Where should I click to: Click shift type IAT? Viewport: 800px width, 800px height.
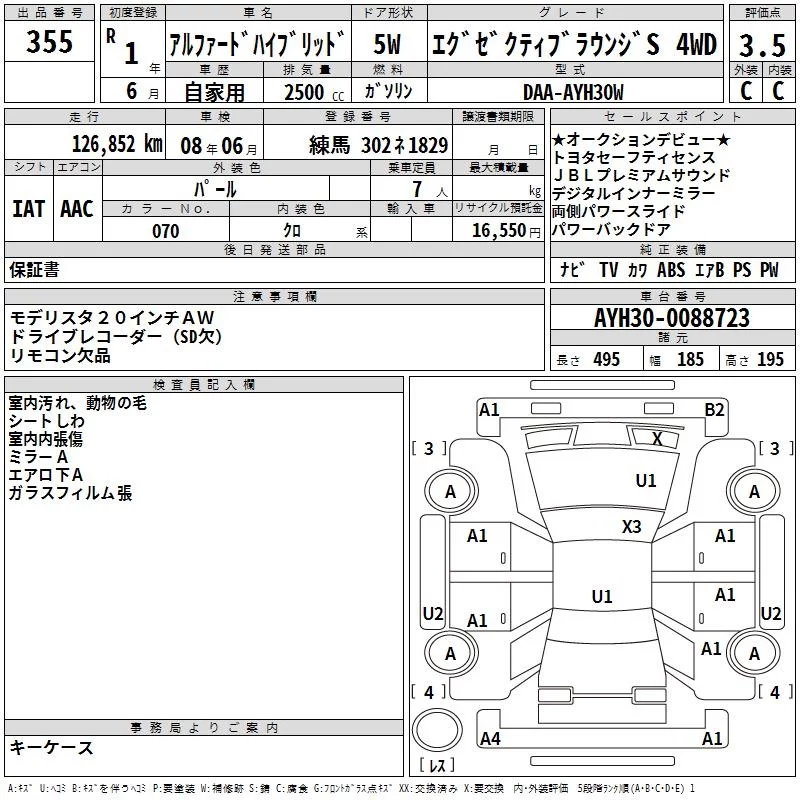pos(28,209)
